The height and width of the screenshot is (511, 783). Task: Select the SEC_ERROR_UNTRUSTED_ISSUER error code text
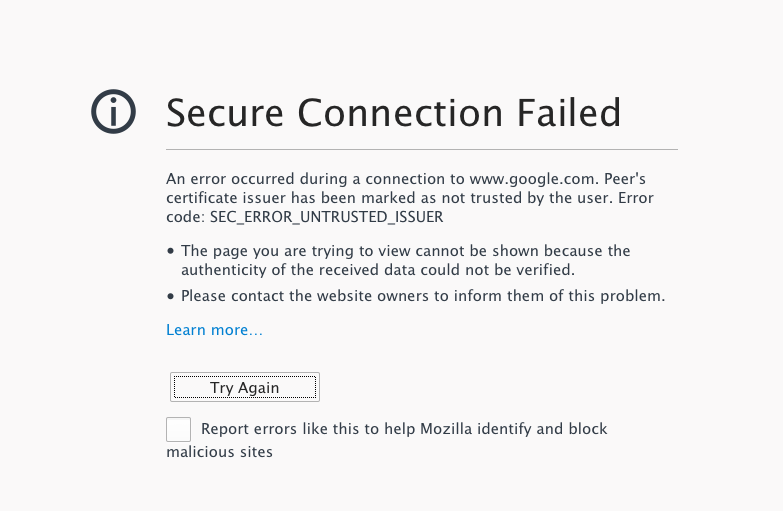tap(327, 217)
